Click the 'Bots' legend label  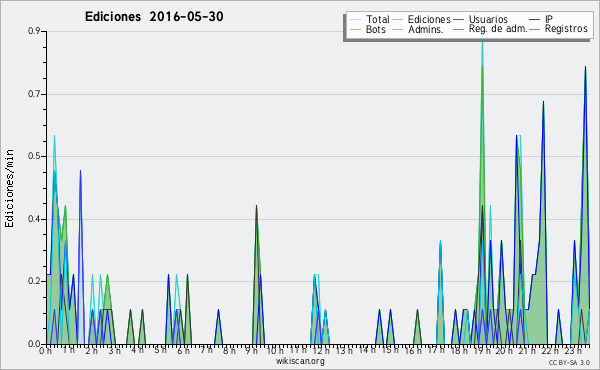(x=376, y=29)
